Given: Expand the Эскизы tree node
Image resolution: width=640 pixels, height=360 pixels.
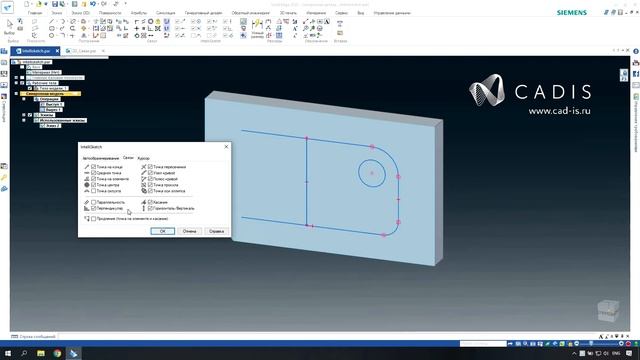Looking at the screenshot, I should 24,115.
